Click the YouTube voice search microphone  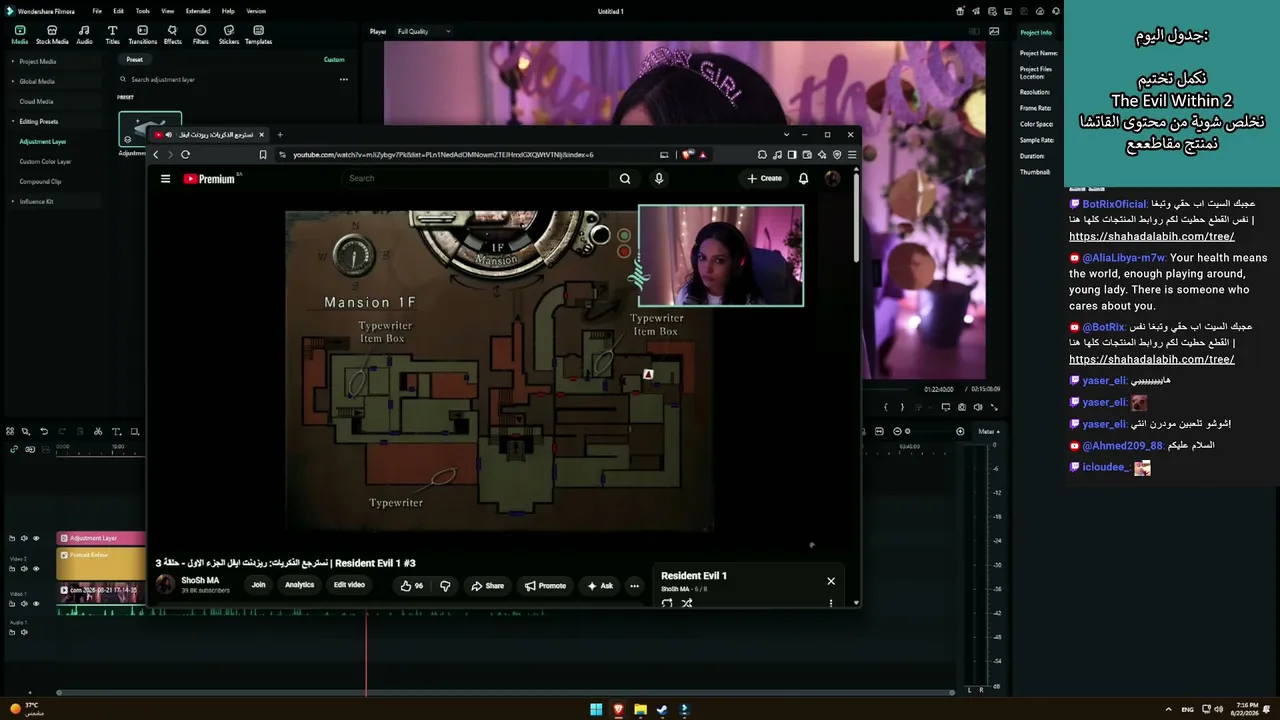click(x=658, y=179)
